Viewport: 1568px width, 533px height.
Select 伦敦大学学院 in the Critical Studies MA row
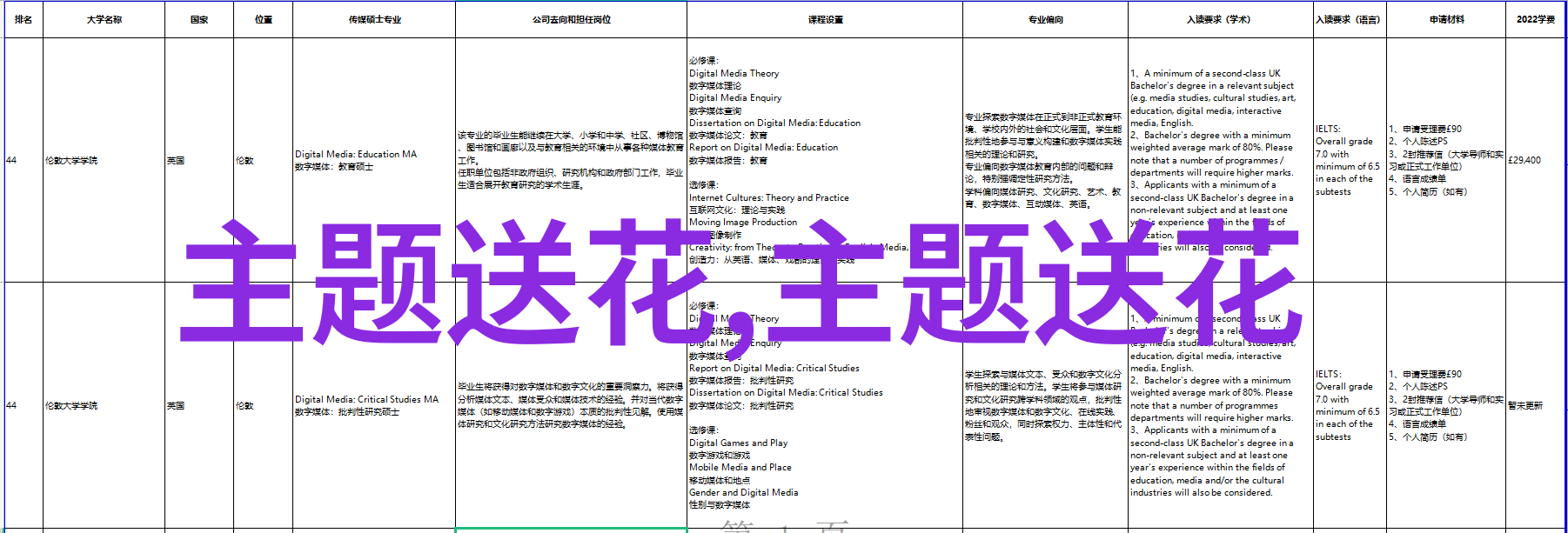click(104, 405)
